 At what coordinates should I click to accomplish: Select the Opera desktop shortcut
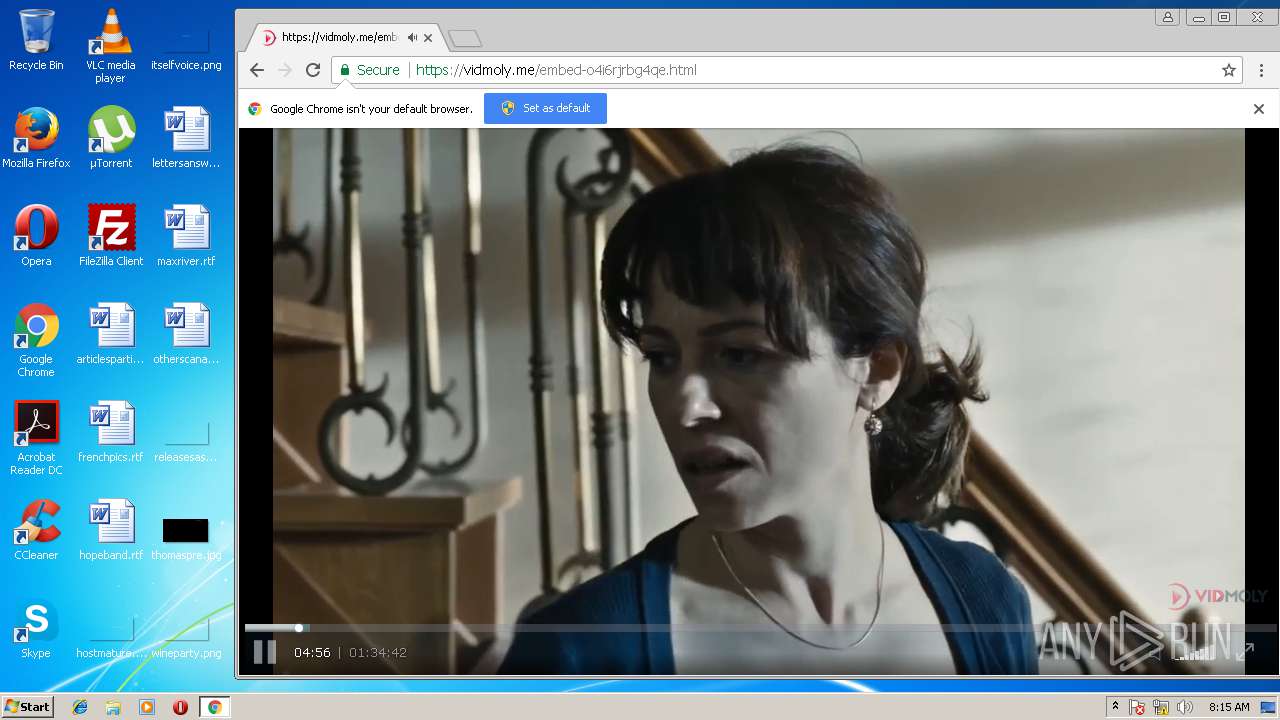coord(36,236)
